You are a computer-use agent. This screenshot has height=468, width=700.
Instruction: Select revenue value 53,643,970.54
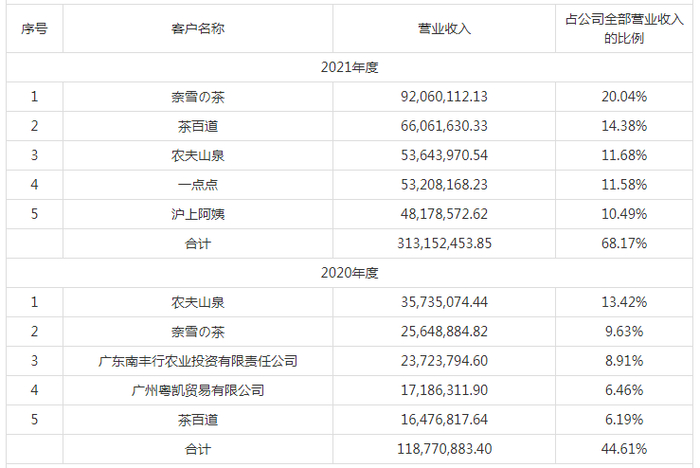coord(444,155)
